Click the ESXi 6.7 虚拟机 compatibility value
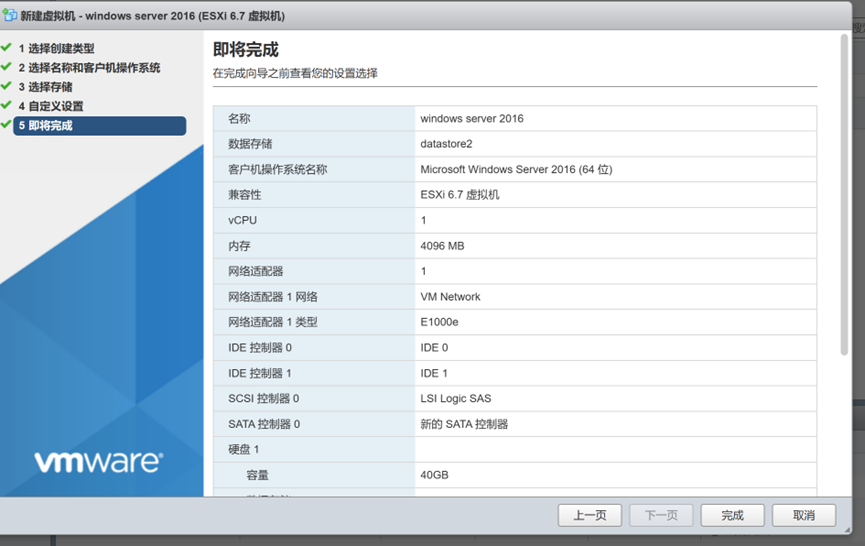The image size is (865, 546). (460, 195)
